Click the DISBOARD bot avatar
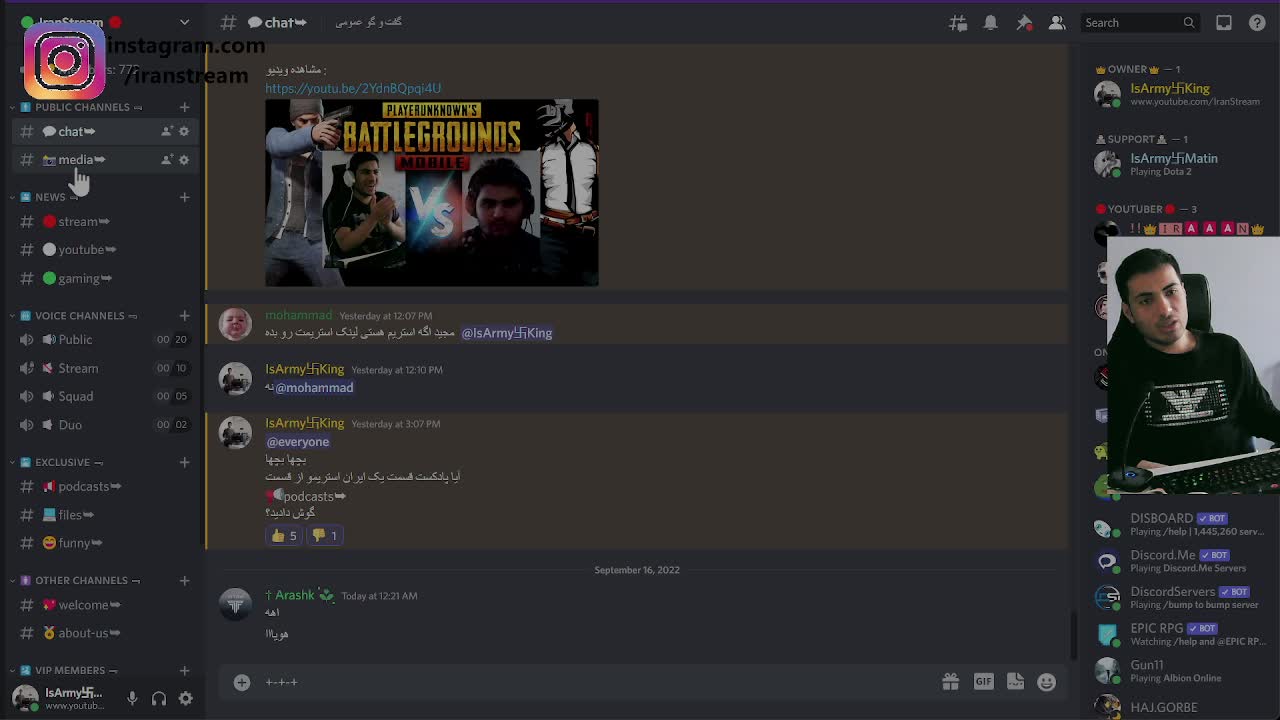 pos(1107,526)
